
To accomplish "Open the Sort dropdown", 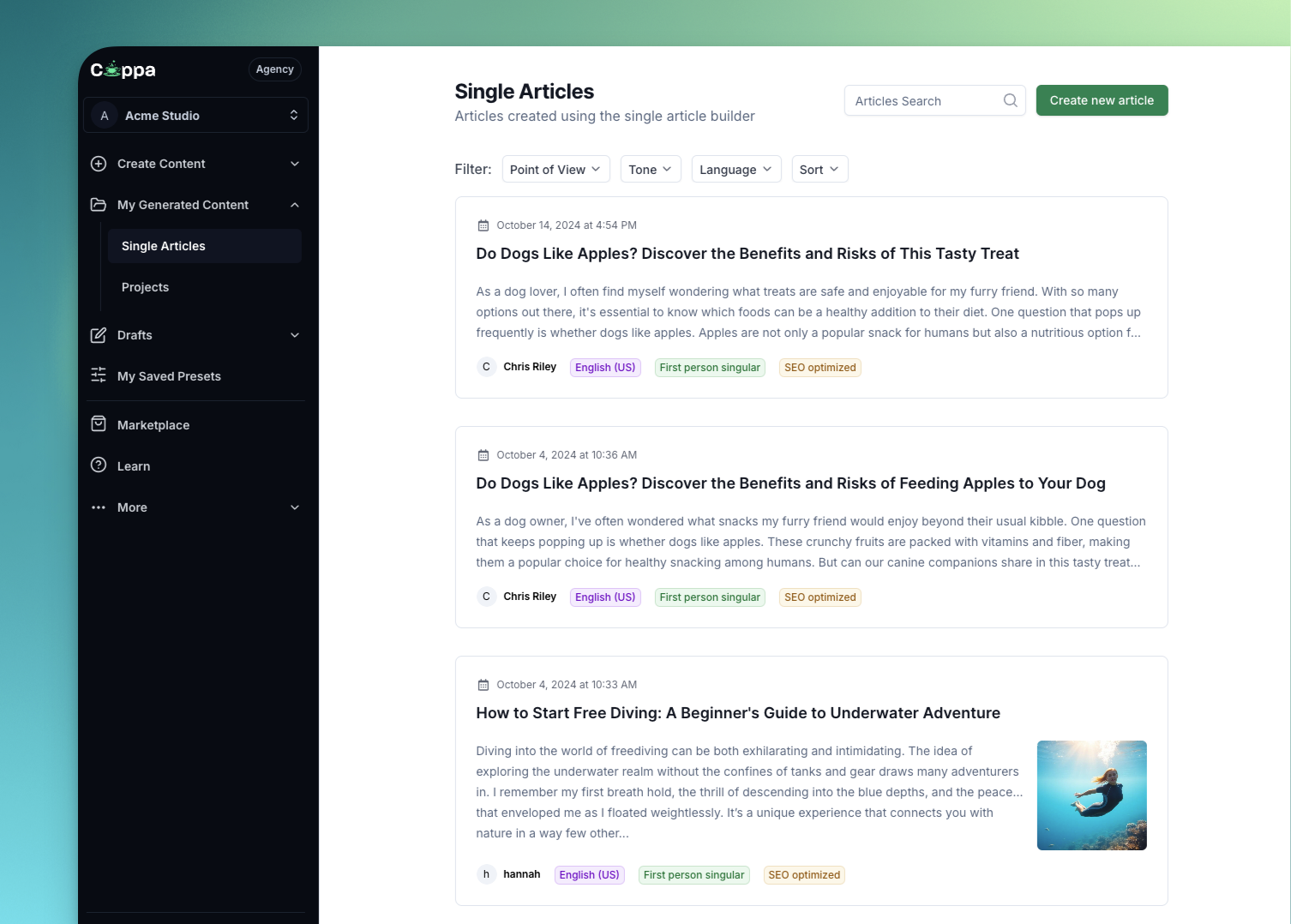I will pos(819,170).
